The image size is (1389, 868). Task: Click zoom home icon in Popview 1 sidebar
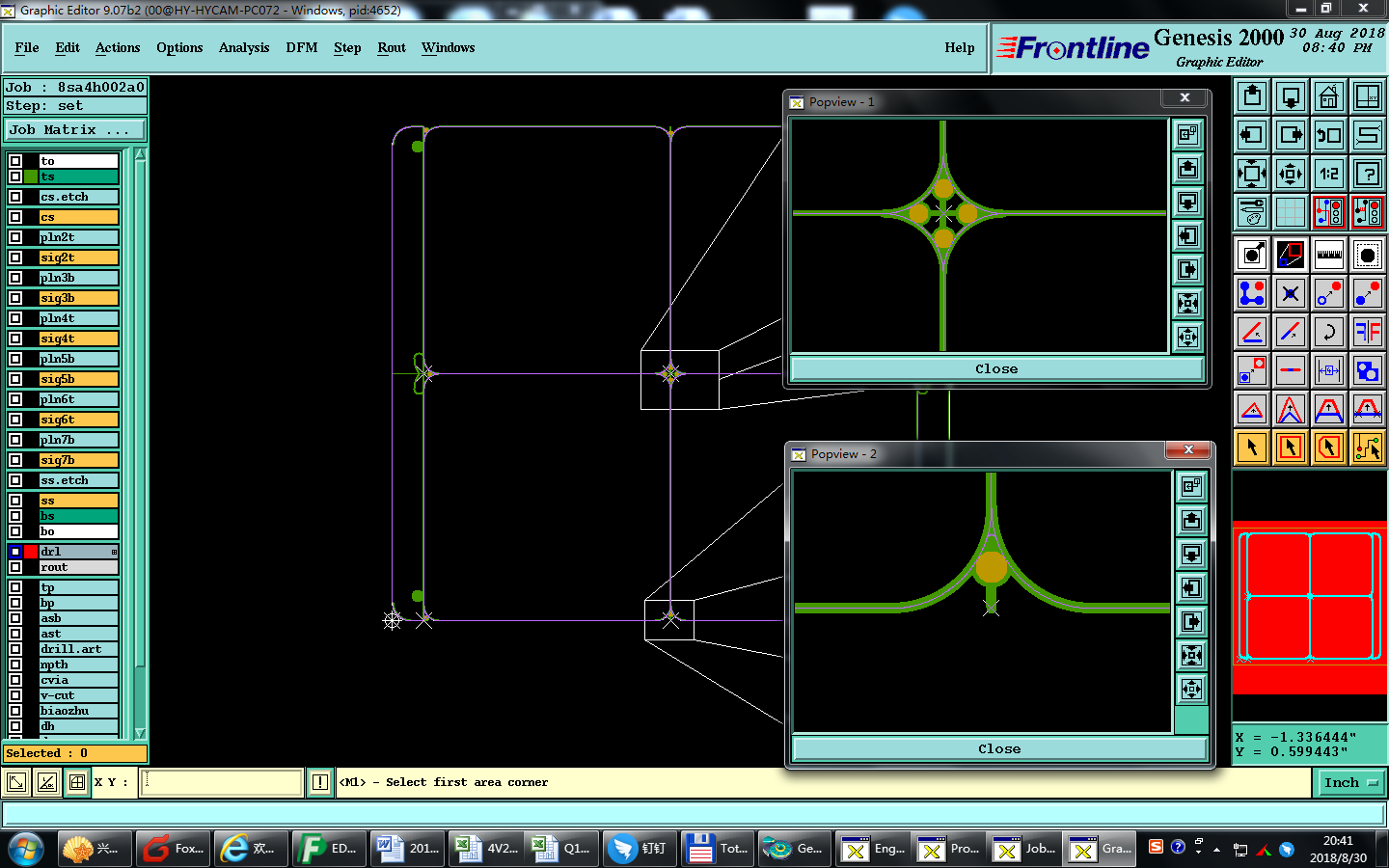coord(1188,134)
